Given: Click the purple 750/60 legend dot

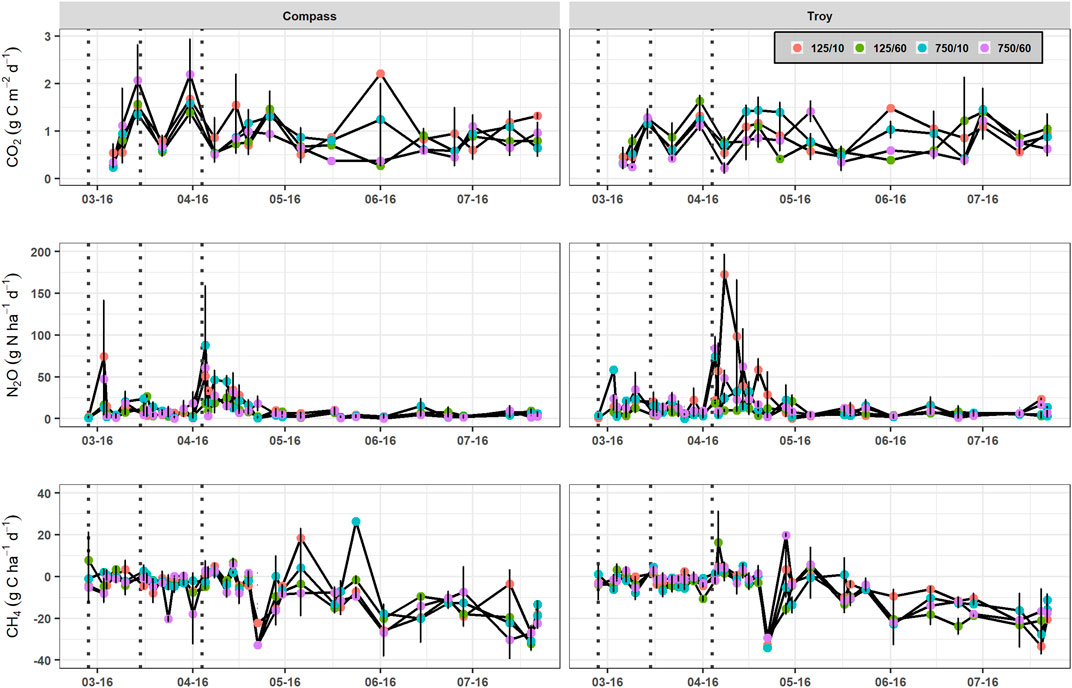Looking at the screenshot, I should 984,48.
